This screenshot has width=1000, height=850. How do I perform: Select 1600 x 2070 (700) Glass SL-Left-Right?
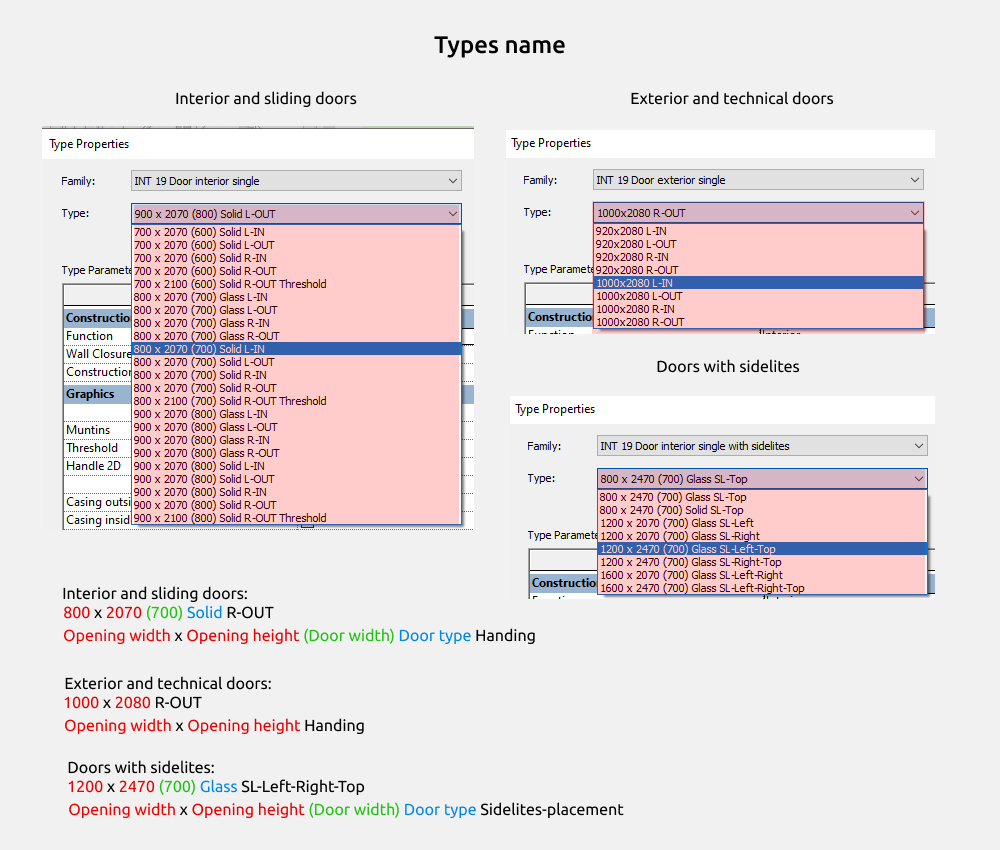[x=762, y=575]
